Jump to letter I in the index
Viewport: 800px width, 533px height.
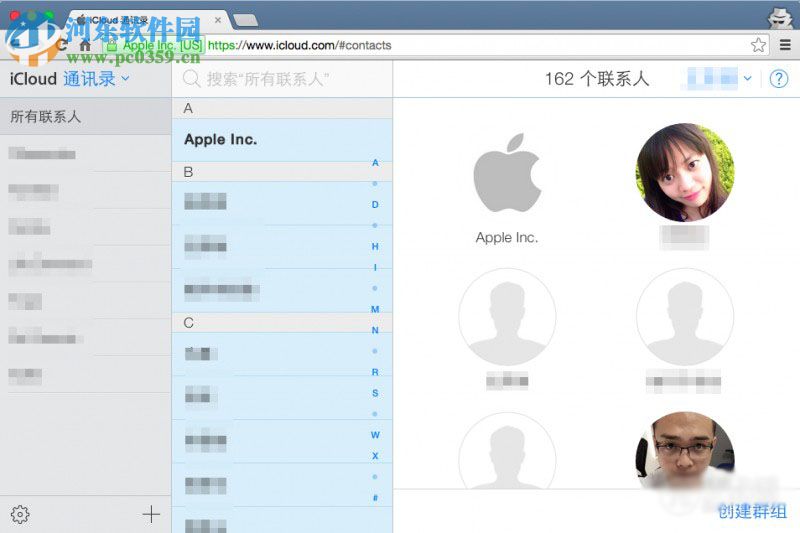pos(375,267)
